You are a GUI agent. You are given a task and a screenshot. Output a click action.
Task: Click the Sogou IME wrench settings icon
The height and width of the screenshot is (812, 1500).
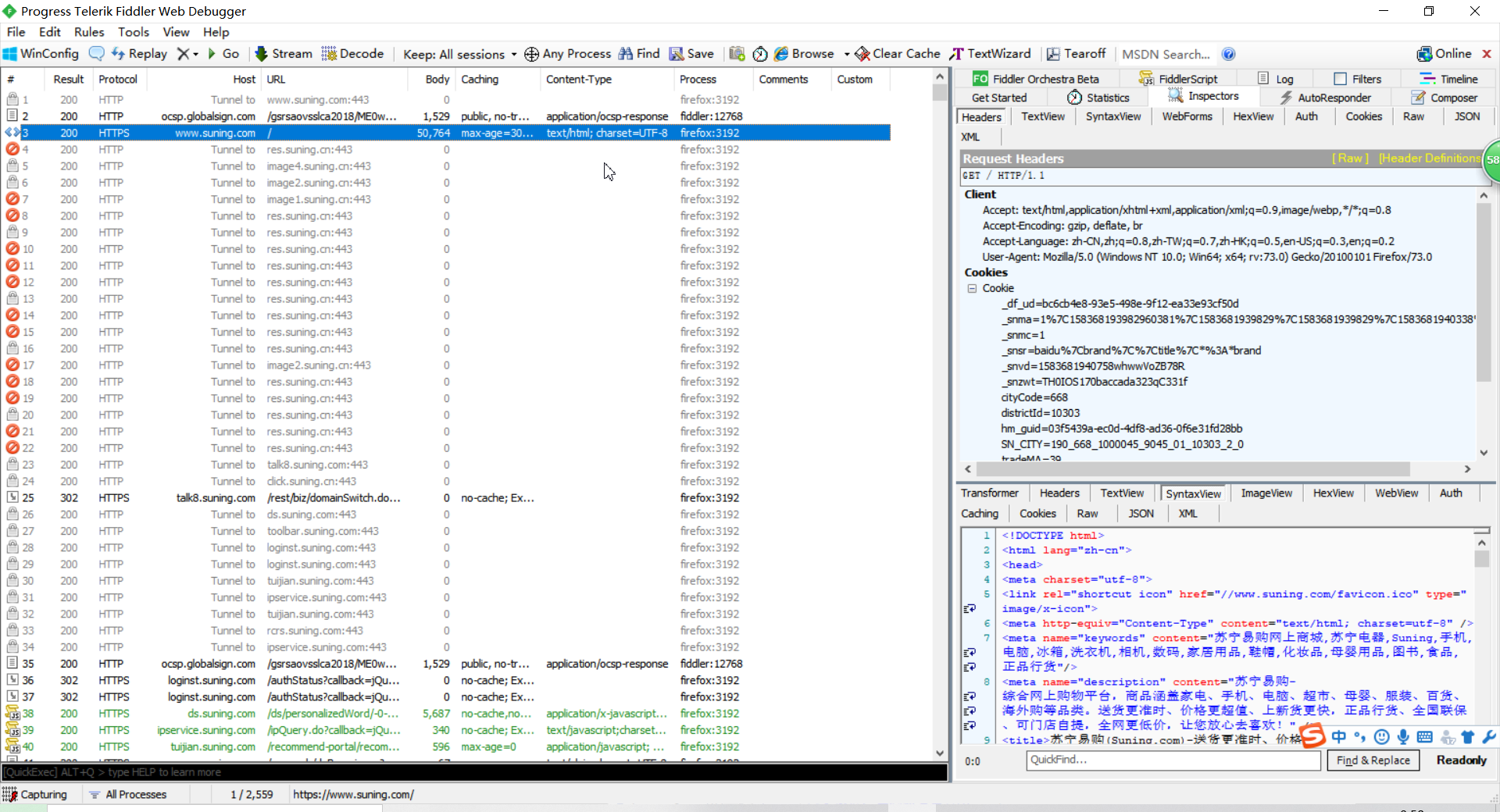(x=1489, y=737)
